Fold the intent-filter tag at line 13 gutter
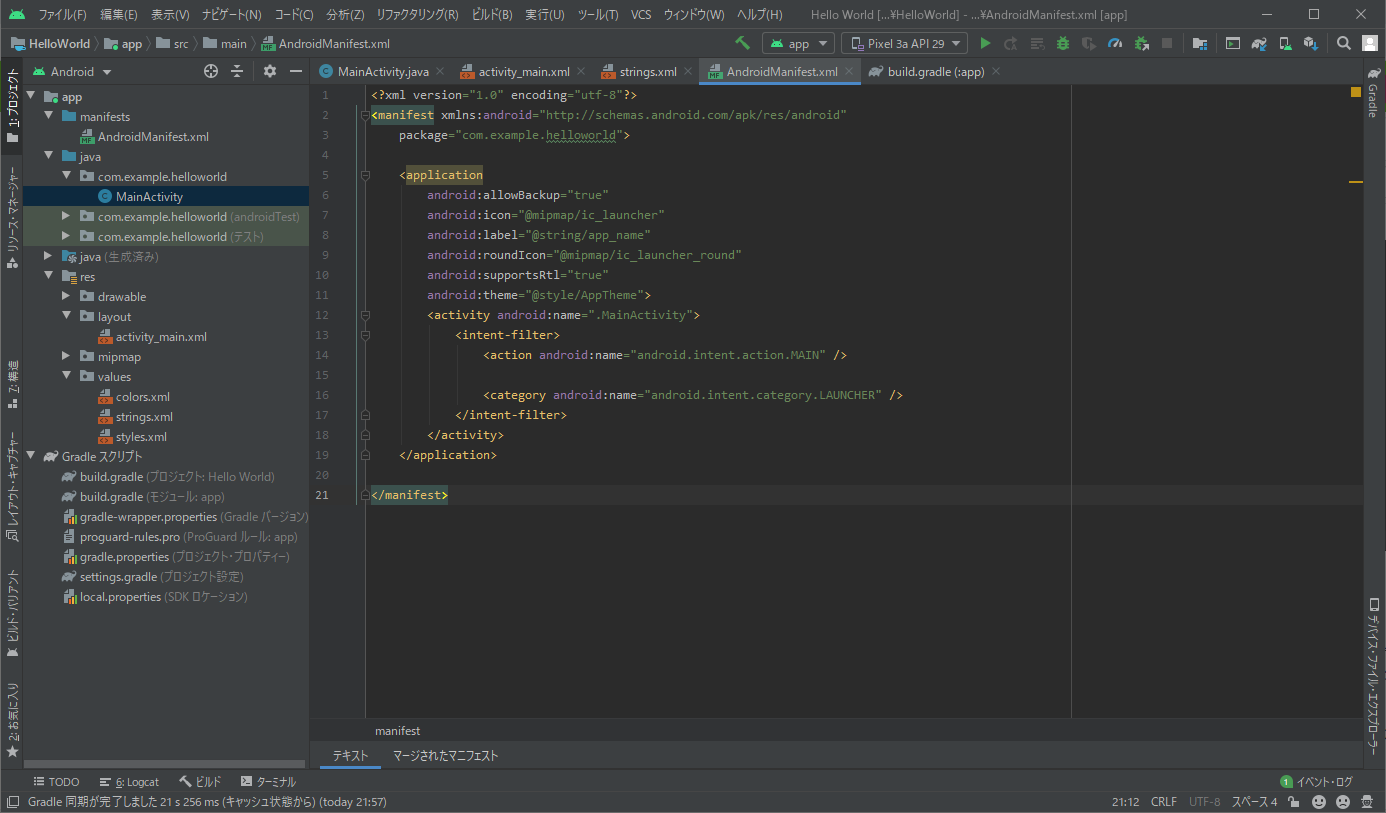This screenshot has height=813, width=1386. pos(364,335)
